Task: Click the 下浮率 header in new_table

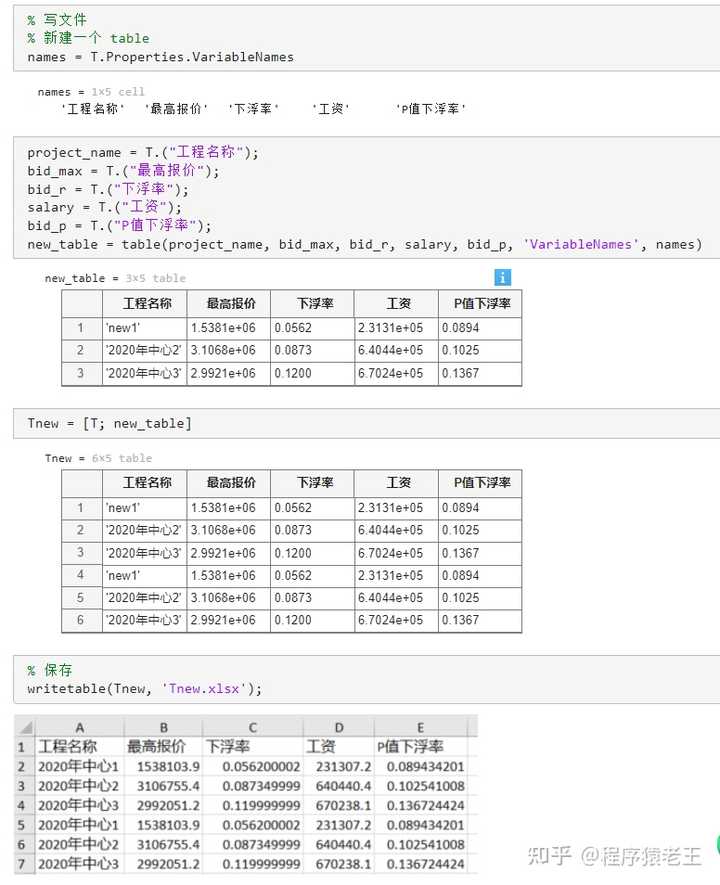Action: (312, 304)
